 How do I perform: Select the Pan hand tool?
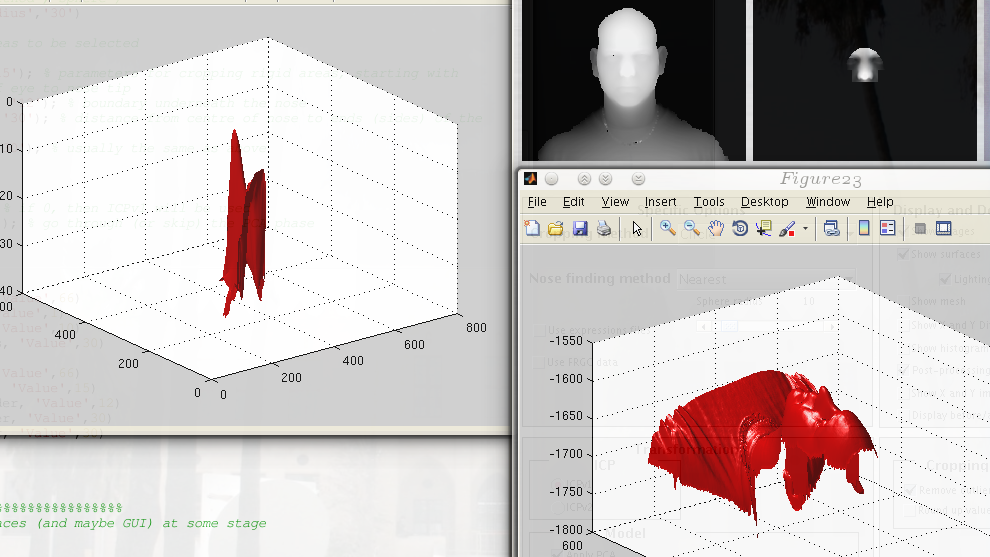click(715, 229)
